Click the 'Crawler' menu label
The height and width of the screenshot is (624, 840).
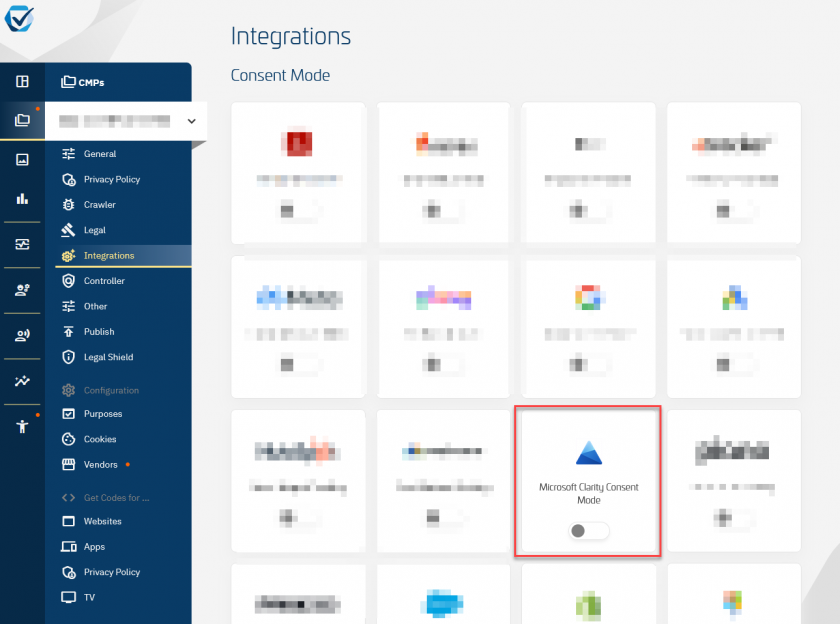click(x=100, y=205)
